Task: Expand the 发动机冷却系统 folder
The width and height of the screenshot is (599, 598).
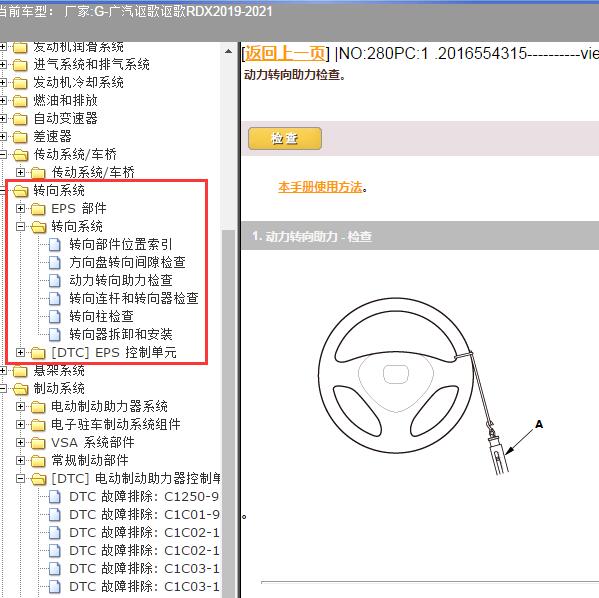Action: 3,83
